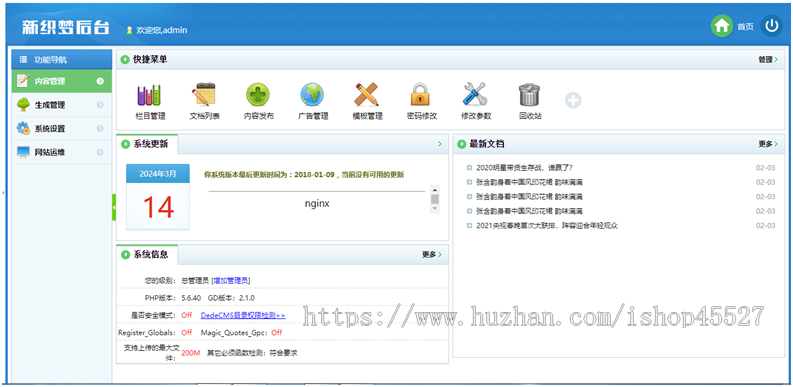Open the 栏目管理 books icon
793x387 pixels.
pos(150,95)
